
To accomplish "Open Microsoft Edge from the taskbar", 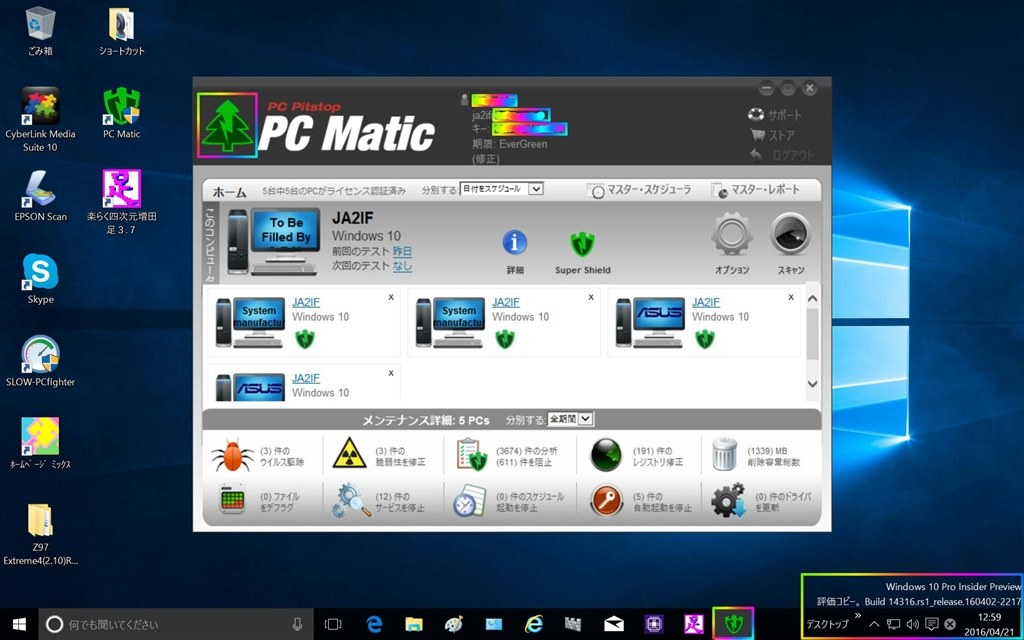I will pos(374,624).
